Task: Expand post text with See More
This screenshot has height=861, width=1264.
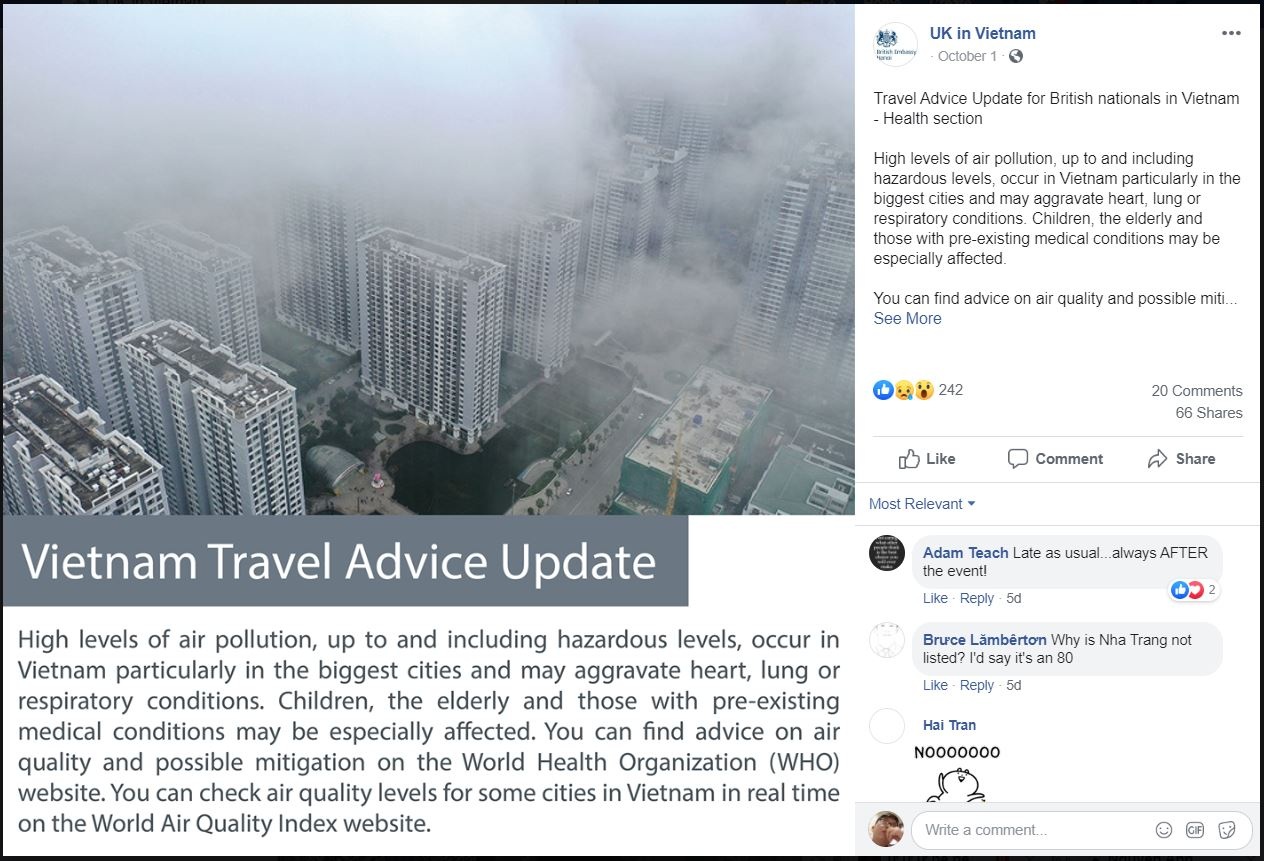Action: click(x=907, y=318)
